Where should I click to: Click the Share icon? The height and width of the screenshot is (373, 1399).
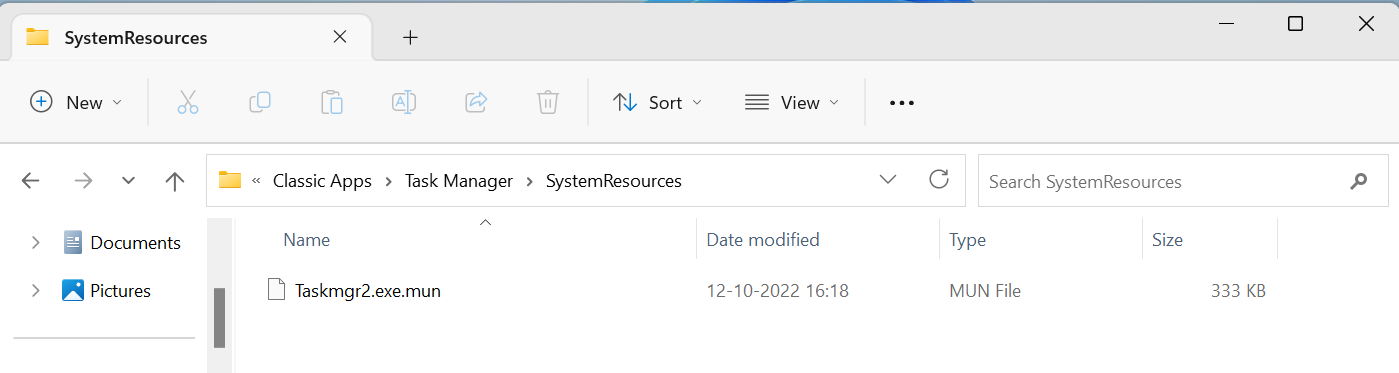pos(476,102)
